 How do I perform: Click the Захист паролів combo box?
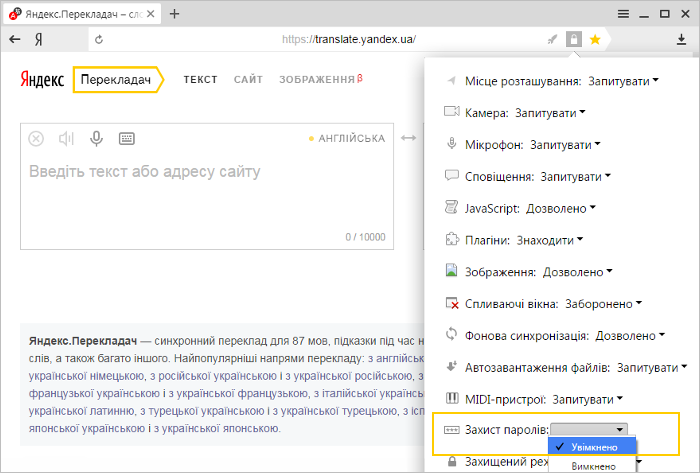tap(589, 430)
